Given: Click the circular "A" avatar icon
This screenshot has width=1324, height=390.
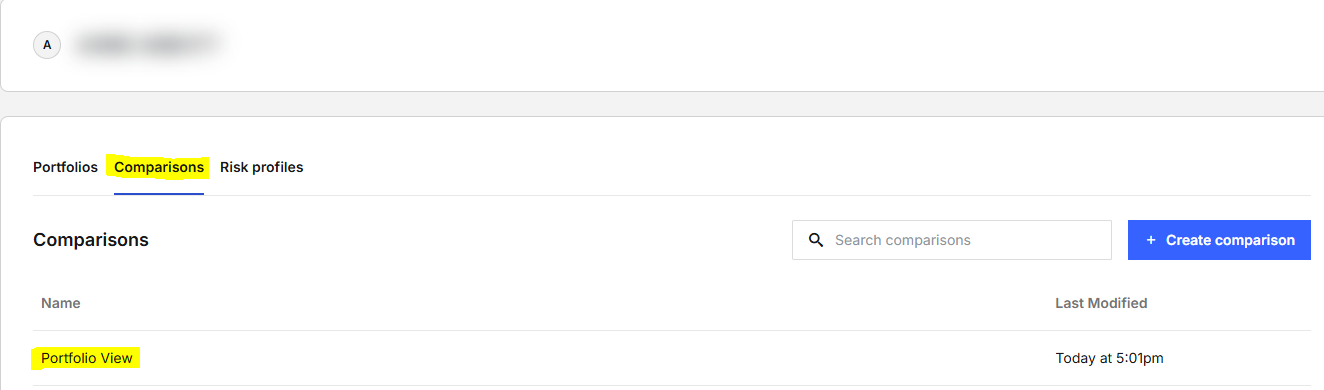Looking at the screenshot, I should tap(47, 45).
